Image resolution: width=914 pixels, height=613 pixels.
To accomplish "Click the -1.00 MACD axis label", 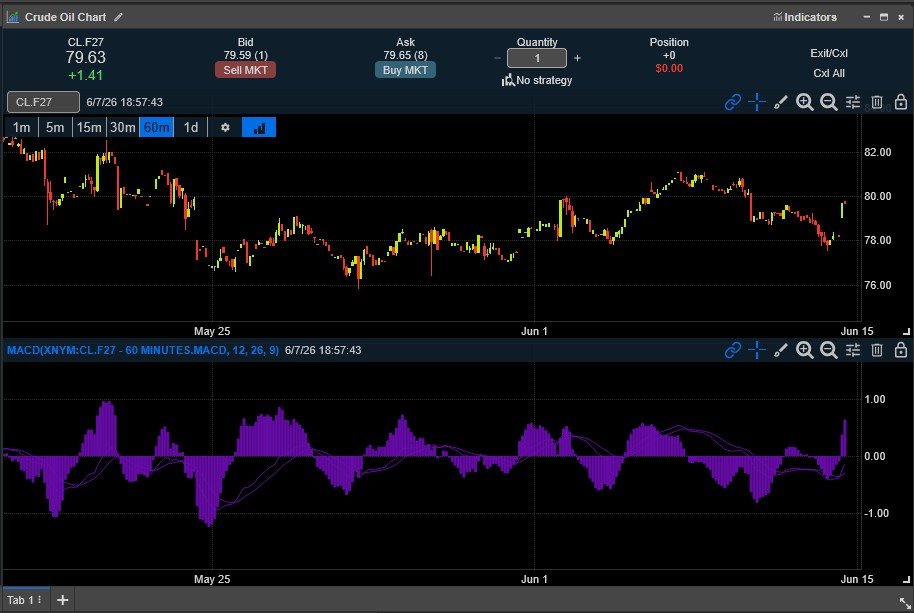I will (x=876, y=513).
